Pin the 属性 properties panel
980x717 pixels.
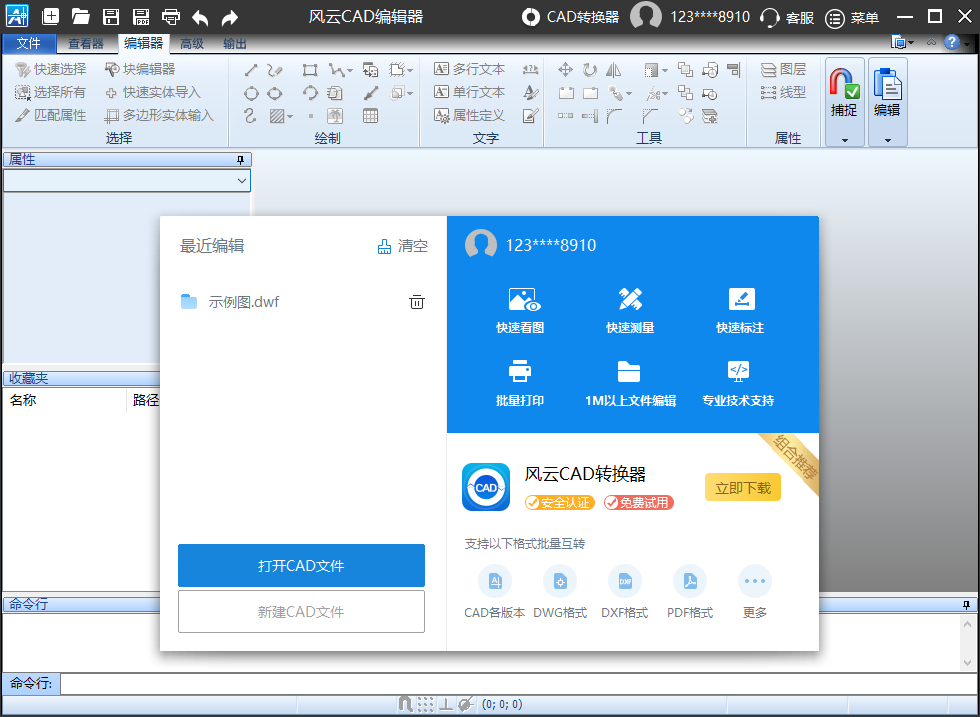241,160
